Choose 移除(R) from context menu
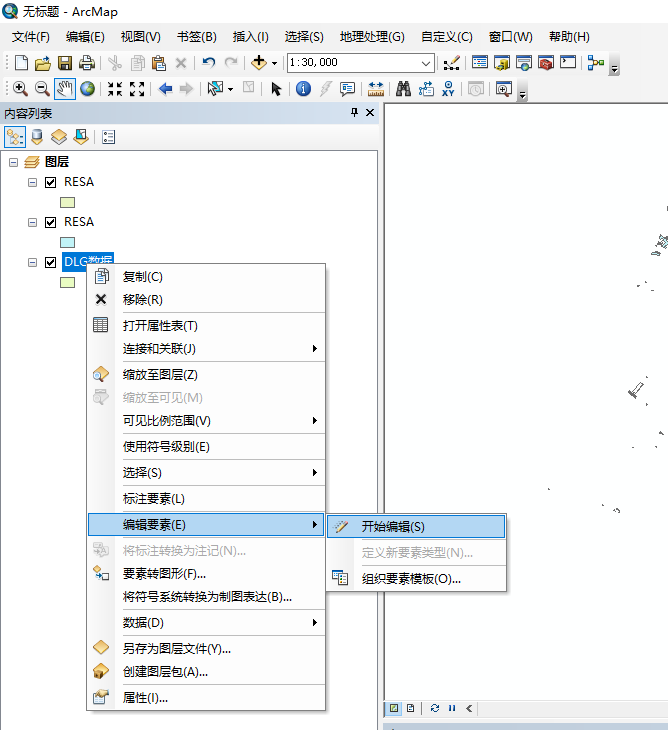The width and height of the screenshot is (668, 730). [x=206, y=299]
